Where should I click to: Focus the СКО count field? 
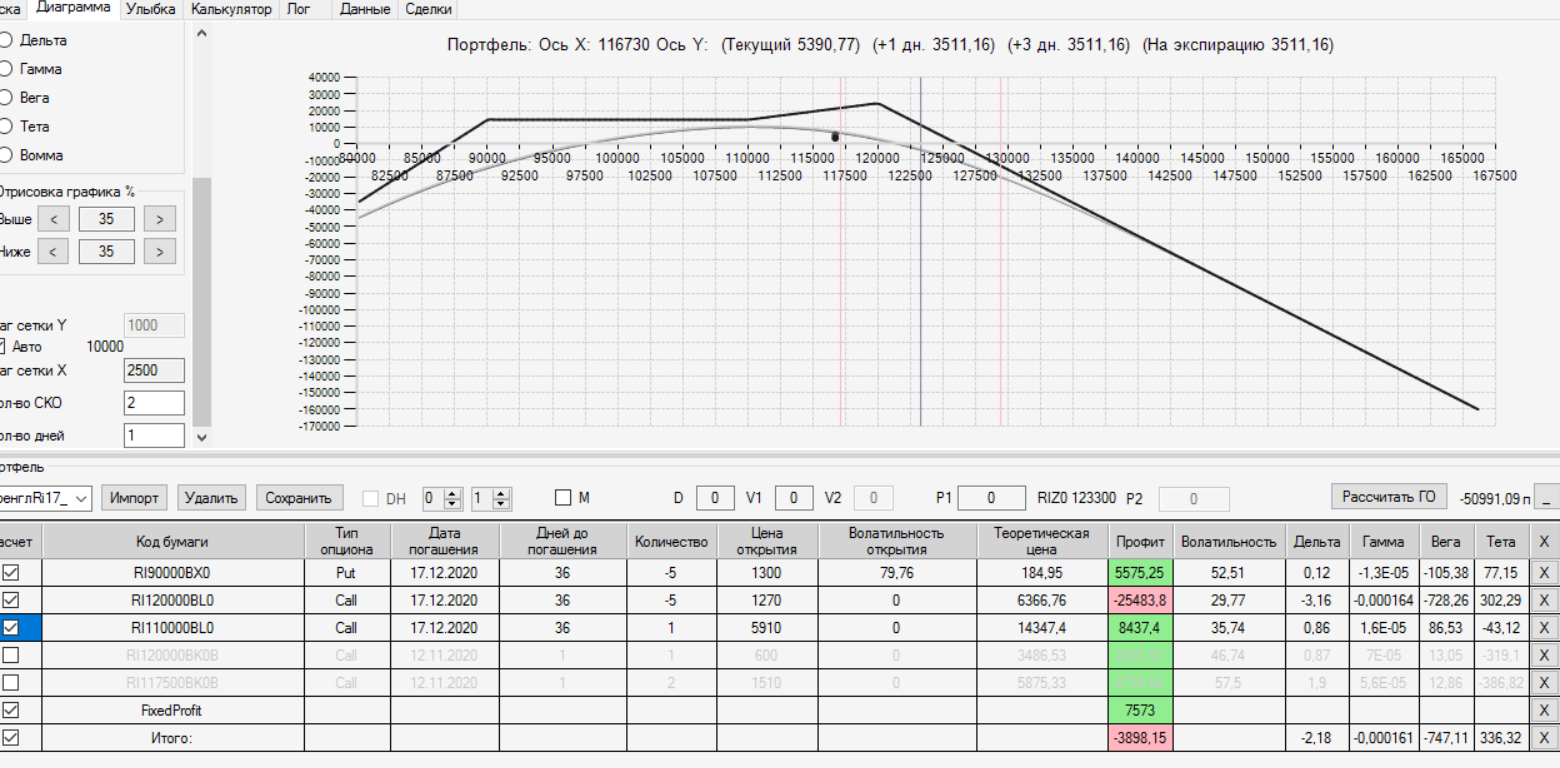click(x=154, y=403)
